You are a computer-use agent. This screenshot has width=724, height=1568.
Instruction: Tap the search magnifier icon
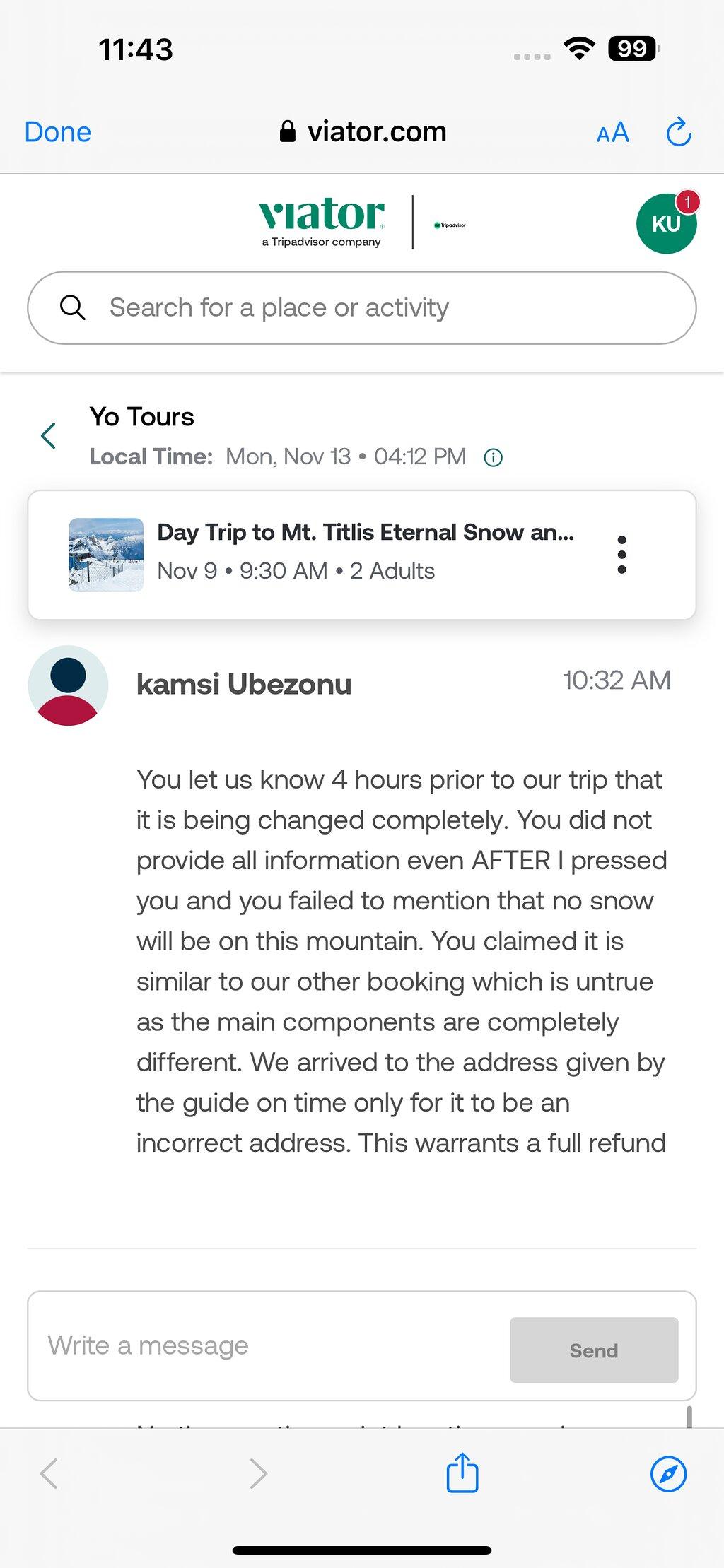coord(72,308)
